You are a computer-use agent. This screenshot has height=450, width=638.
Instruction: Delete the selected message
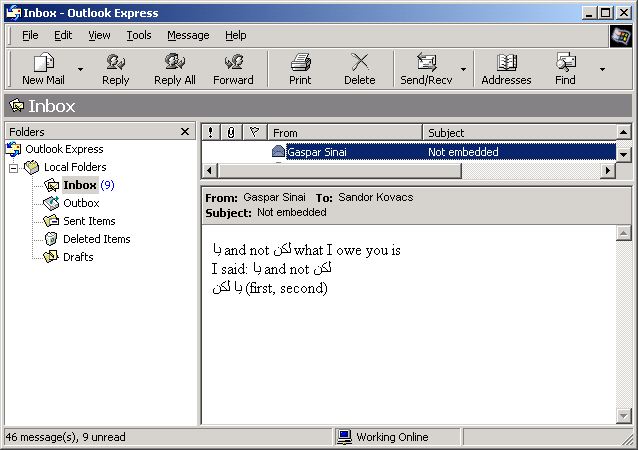pos(360,69)
